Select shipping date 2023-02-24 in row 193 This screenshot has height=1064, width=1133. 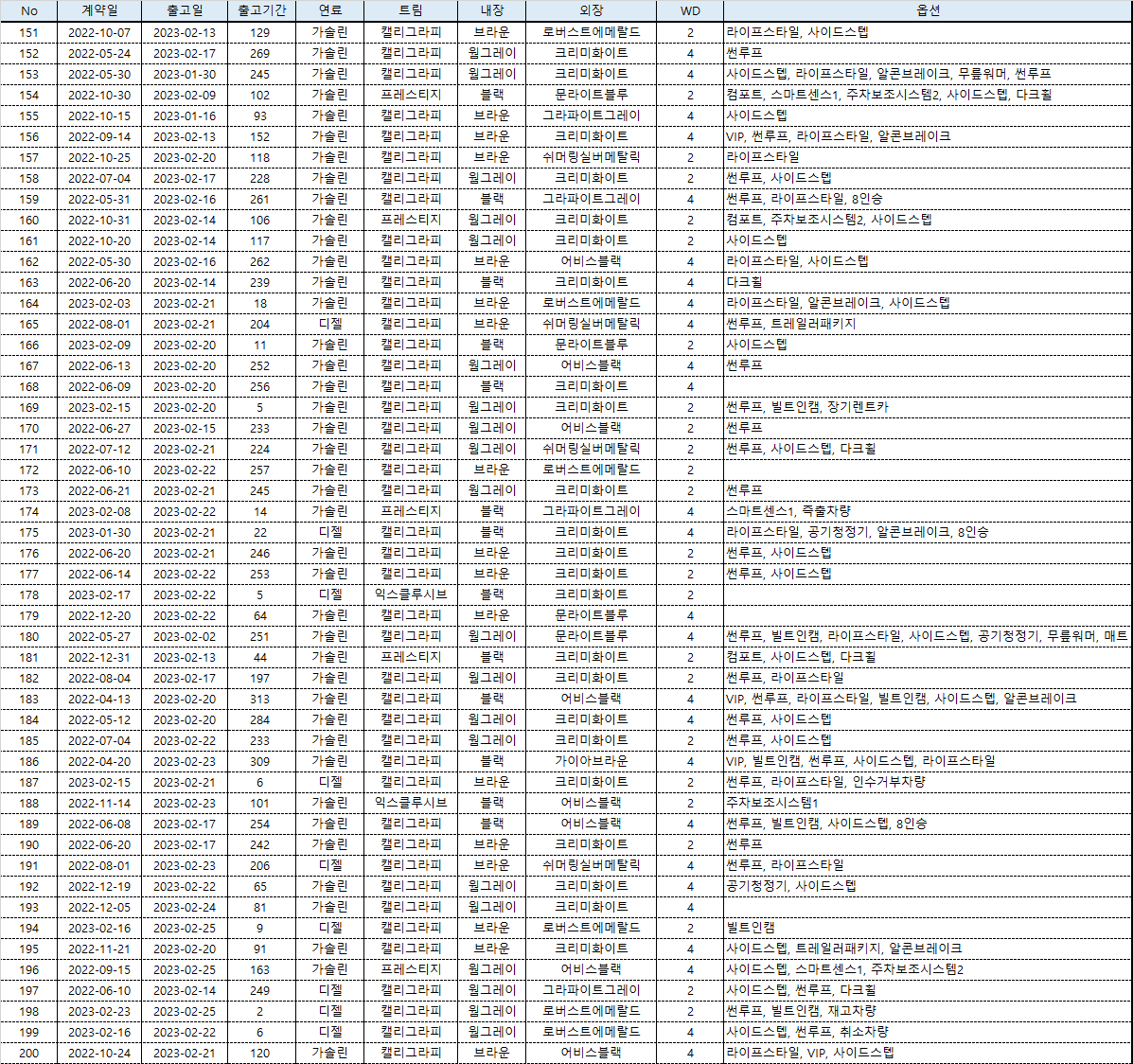pyautogui.click(x=185, y=908)
